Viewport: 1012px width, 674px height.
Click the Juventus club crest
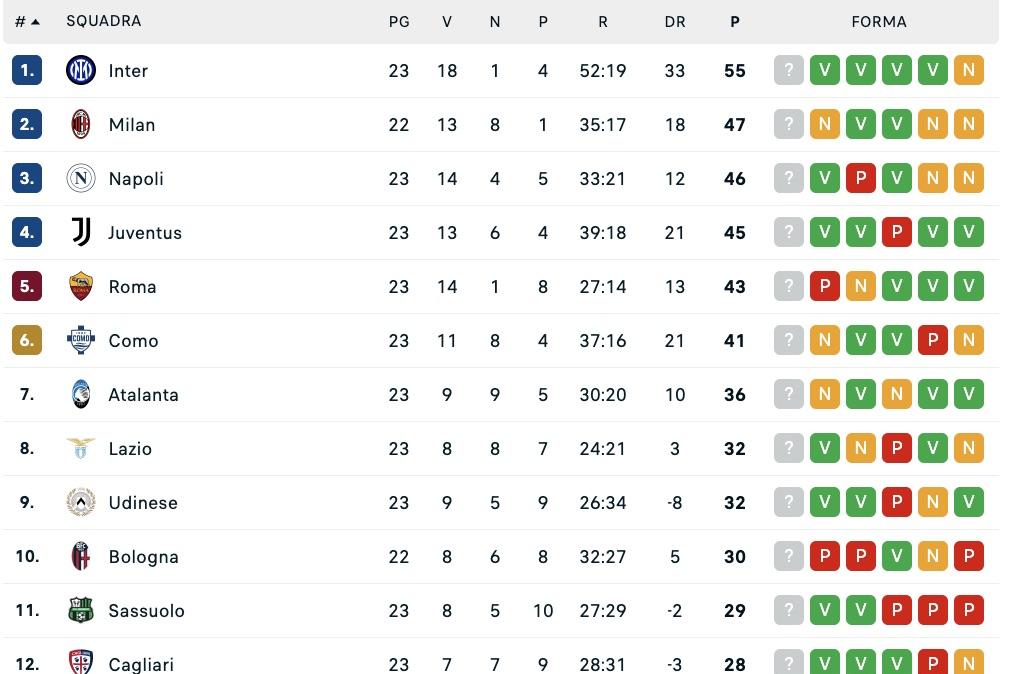pos(81,232)
